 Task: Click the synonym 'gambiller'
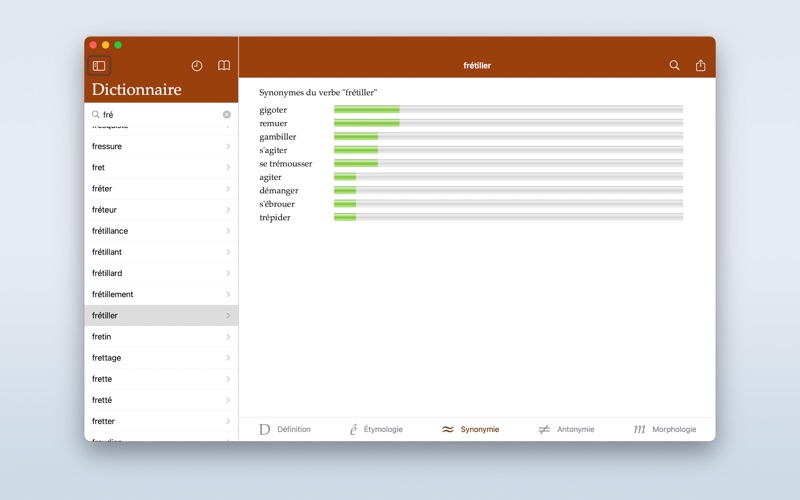point(278,137)
